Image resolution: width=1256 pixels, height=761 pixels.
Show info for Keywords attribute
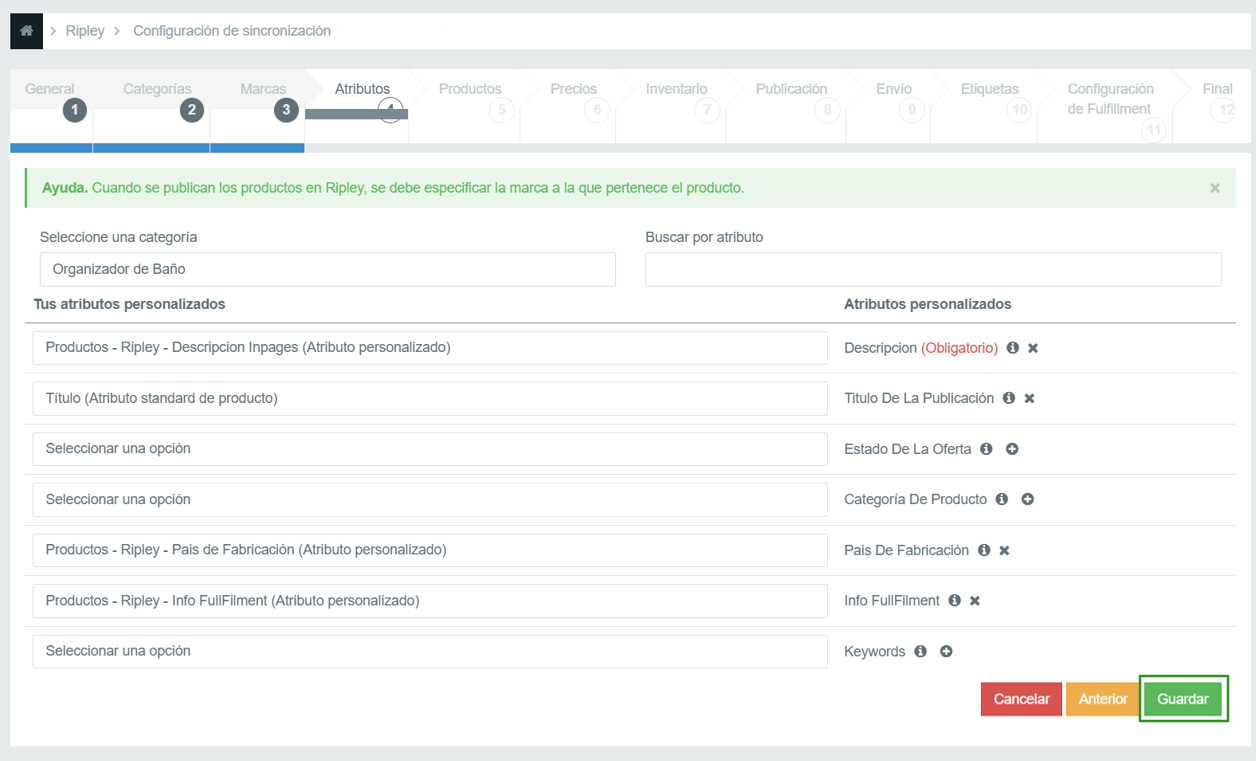920,651
